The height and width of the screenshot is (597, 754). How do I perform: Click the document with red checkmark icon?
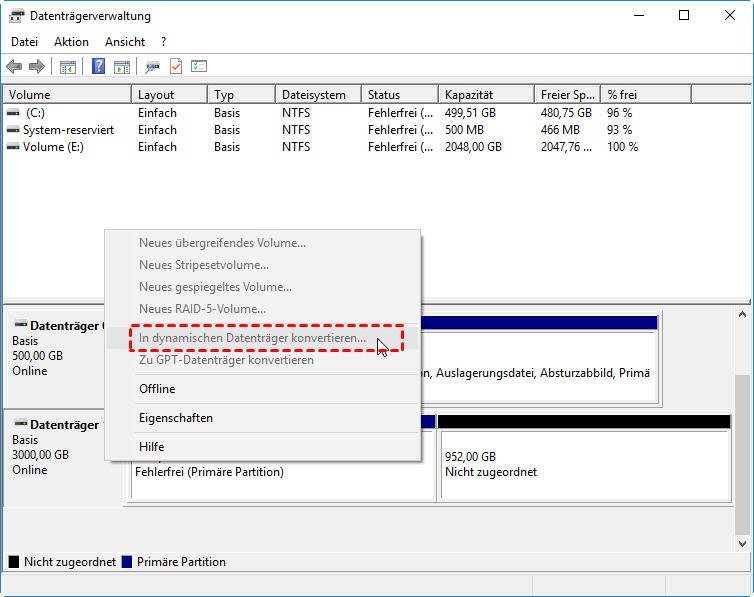176,66
